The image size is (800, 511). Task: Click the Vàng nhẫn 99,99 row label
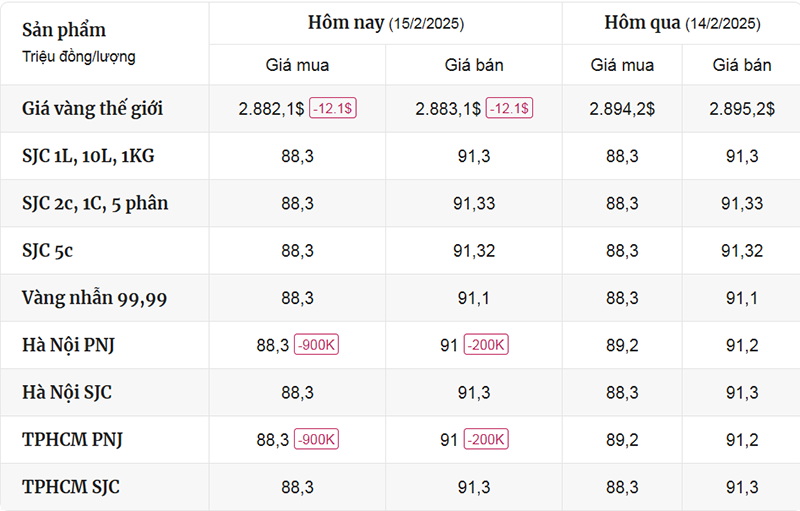(x=94, y=298)
